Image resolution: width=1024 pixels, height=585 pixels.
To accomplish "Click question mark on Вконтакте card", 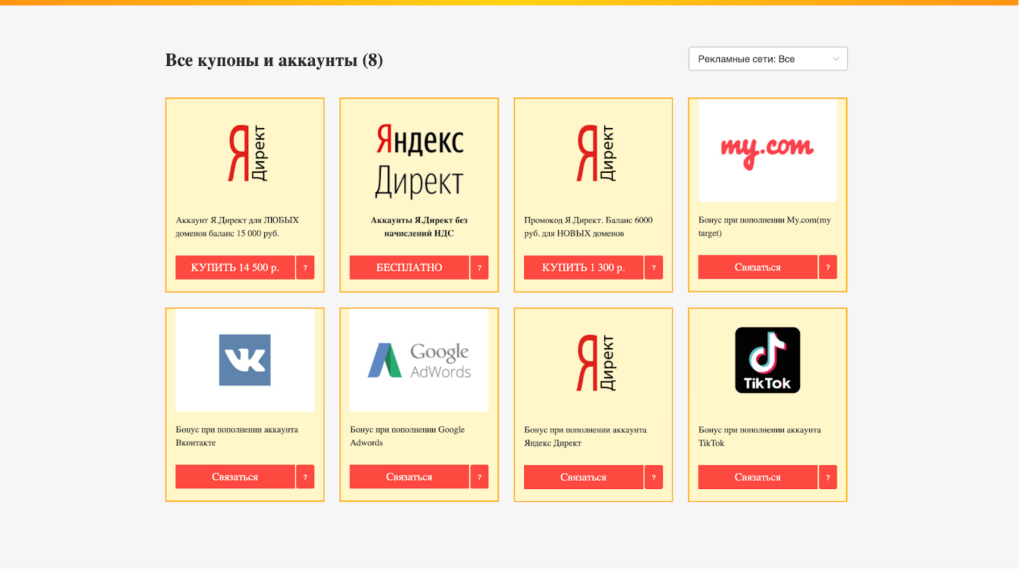I will pos(305,477).
